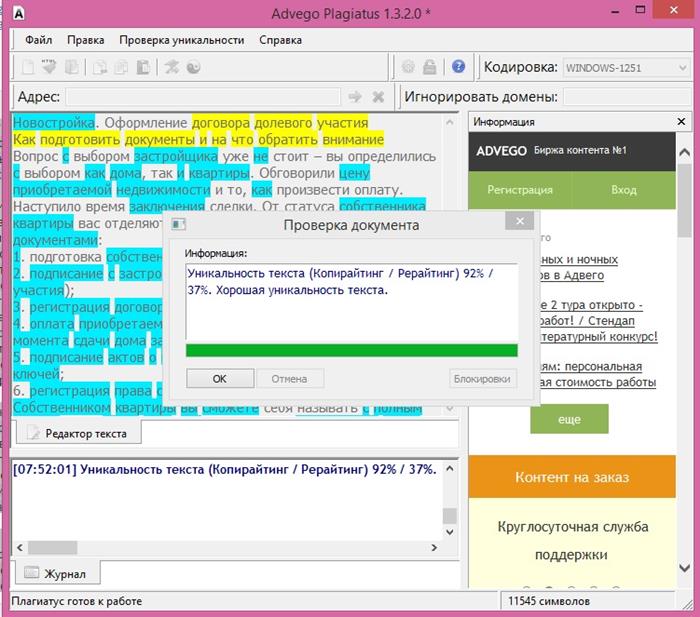This screenshot has width=700, height=617.
Task: Click the green Регистрация button
Action: click(x=520, y=190)
